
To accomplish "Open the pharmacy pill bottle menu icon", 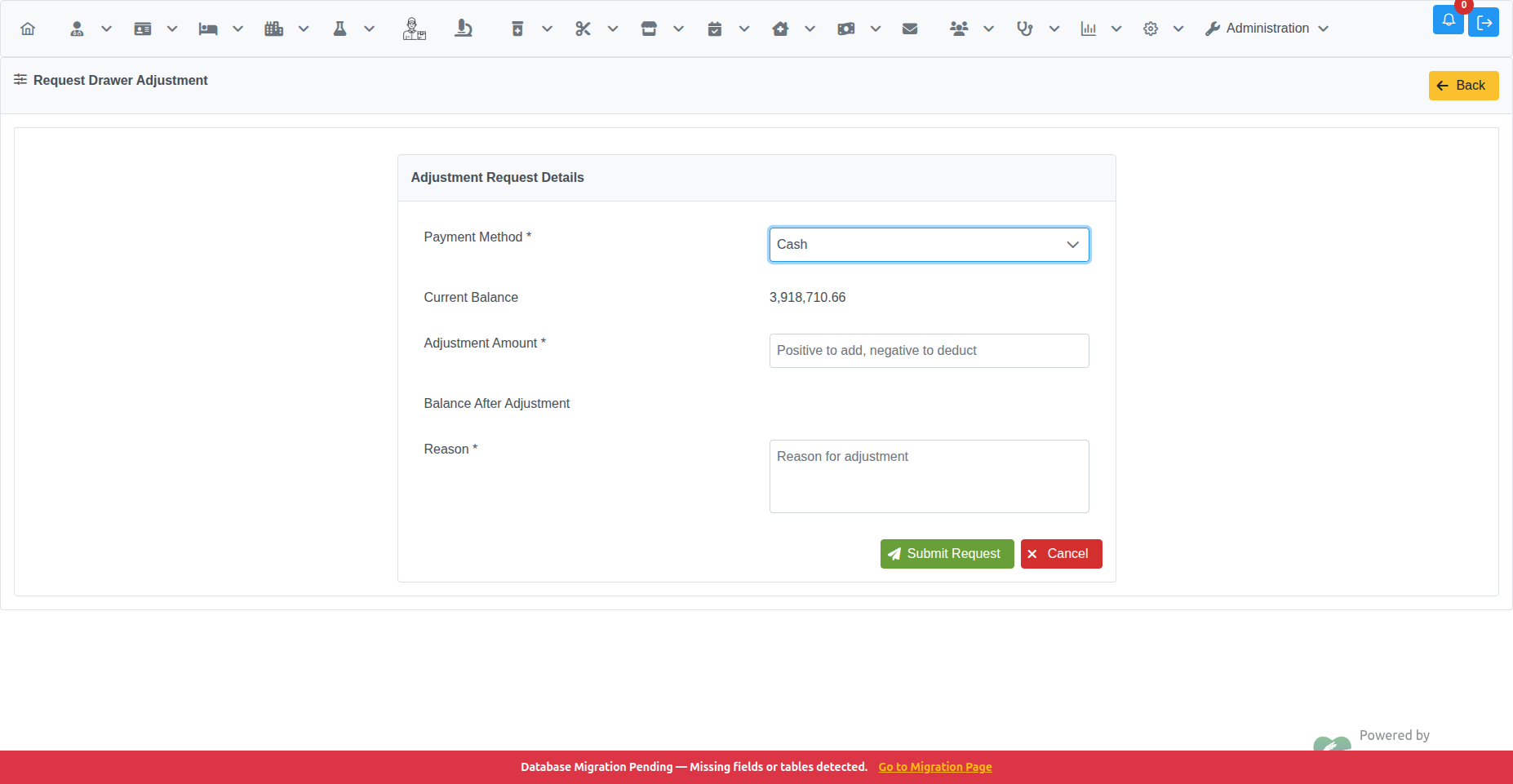I will click(x=517, y=29).
